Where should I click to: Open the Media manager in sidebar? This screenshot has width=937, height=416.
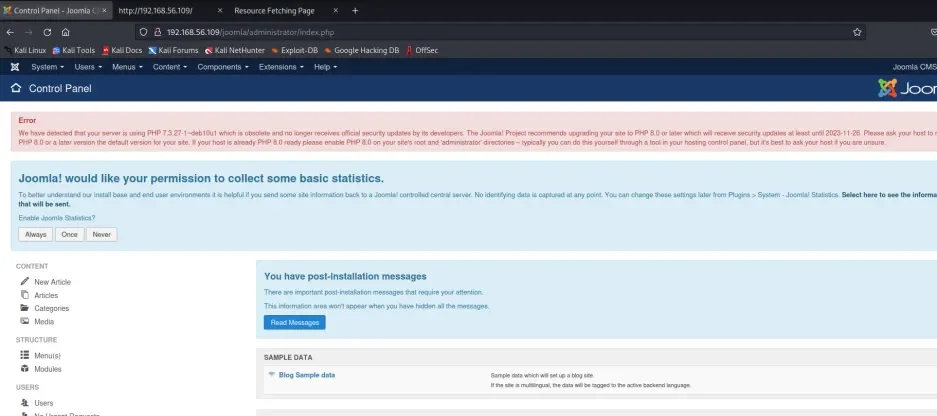click(44, 321)
